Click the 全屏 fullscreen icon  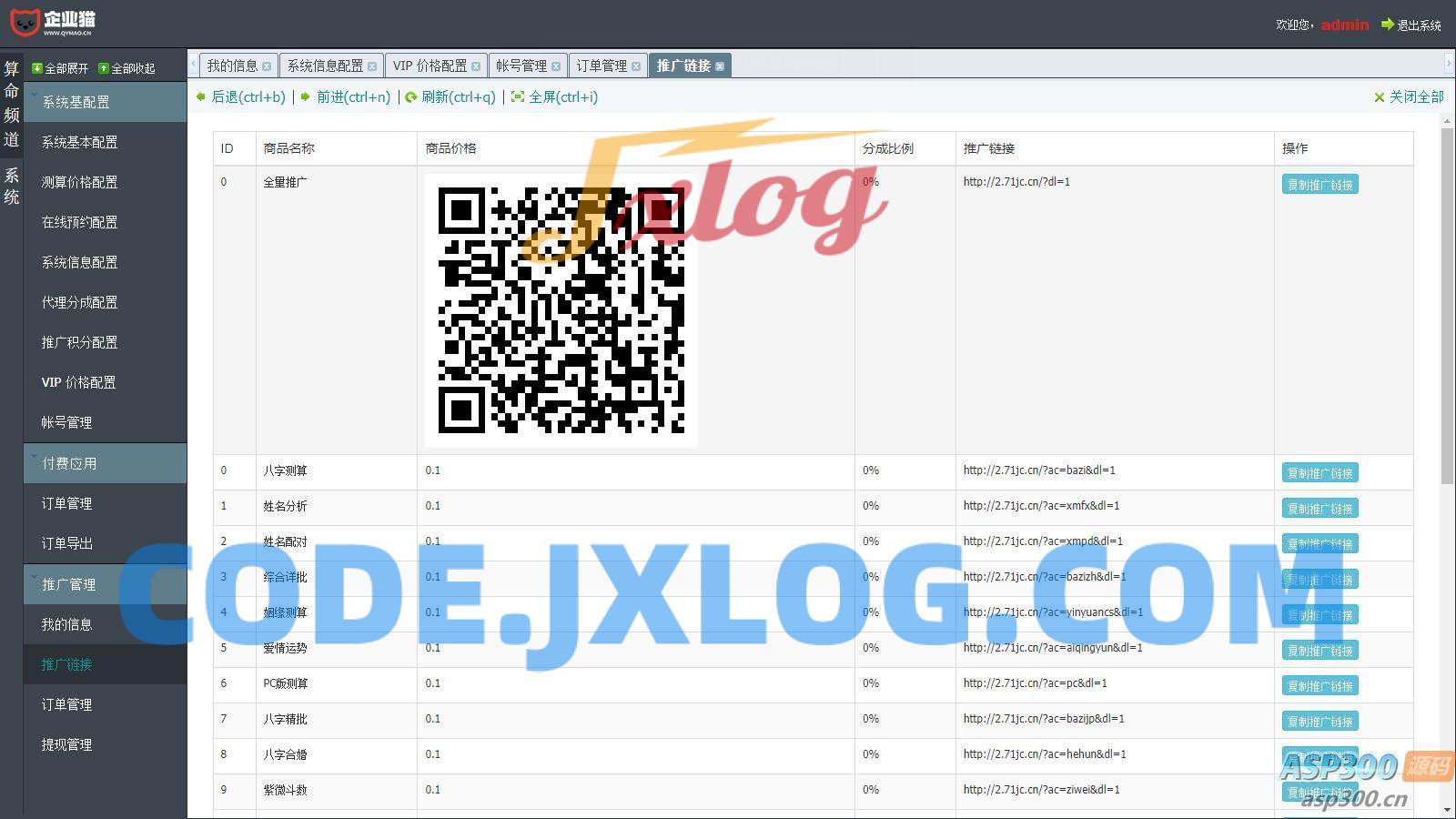(518, 96)
